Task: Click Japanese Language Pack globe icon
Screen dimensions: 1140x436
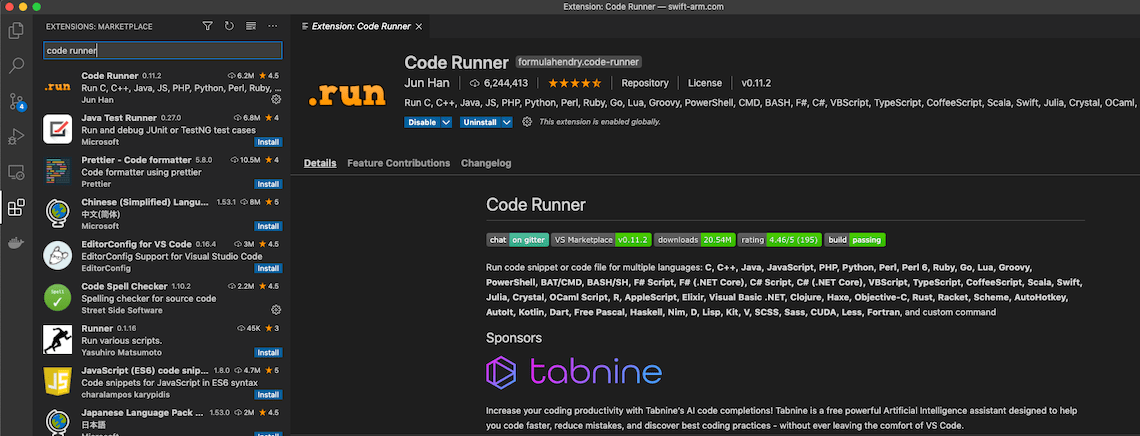Action: click(57, 423)
